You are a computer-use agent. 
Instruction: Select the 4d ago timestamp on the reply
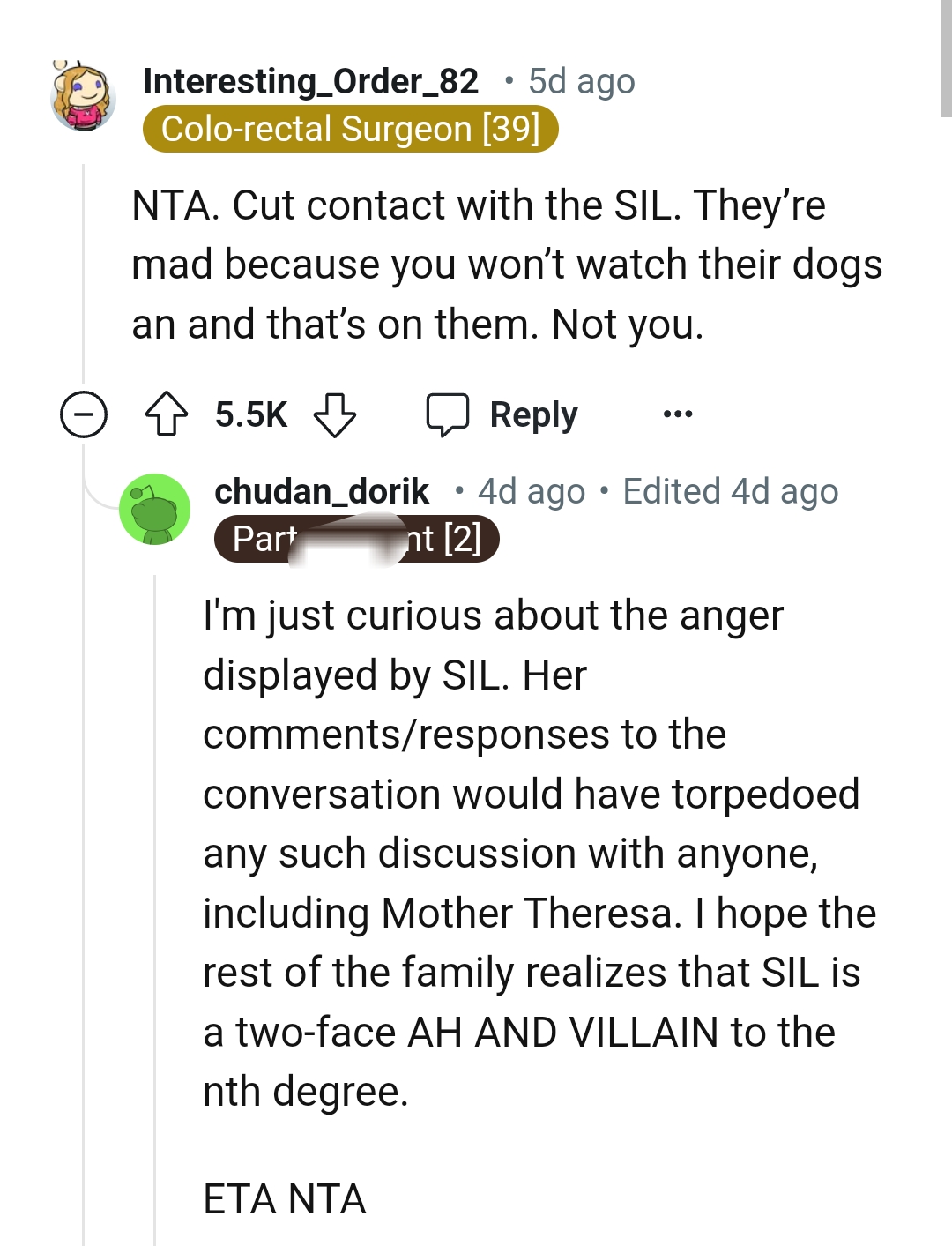[531, 491]
